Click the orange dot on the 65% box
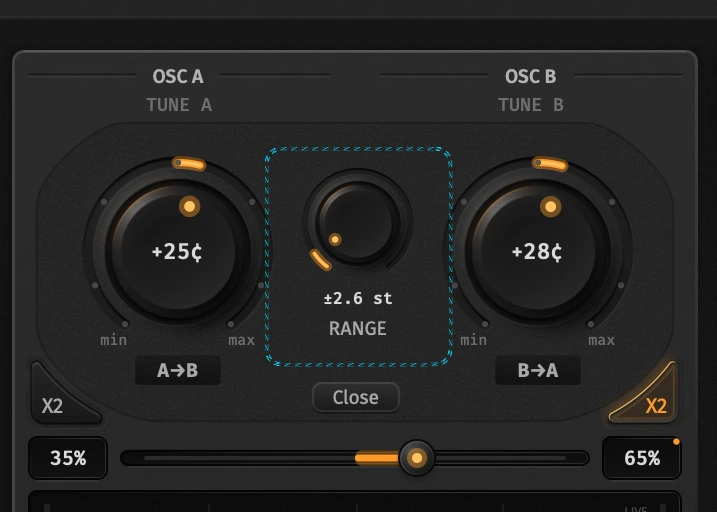717x512 pixels. pyautogui.click(x=676, y=442)
